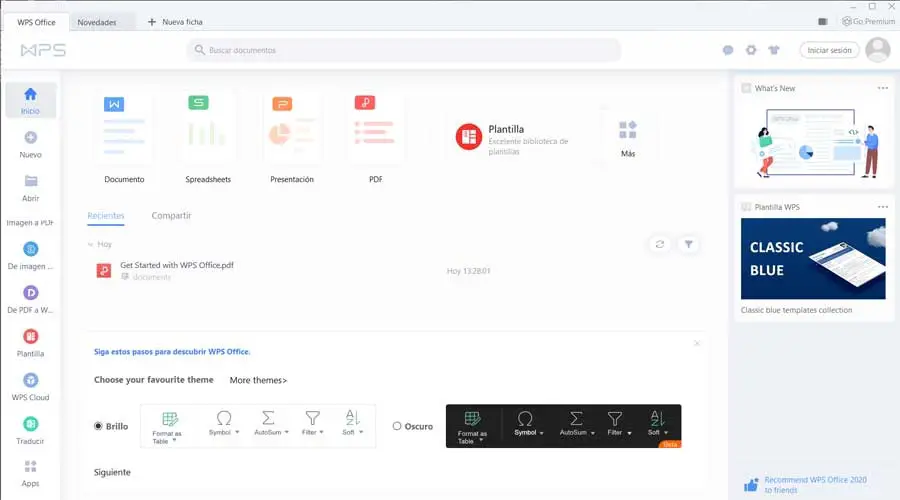Image resolution: width=900 pixels, height=500 pixels.
Task: Select the Oscuro theme radio button
Action: 397,426
